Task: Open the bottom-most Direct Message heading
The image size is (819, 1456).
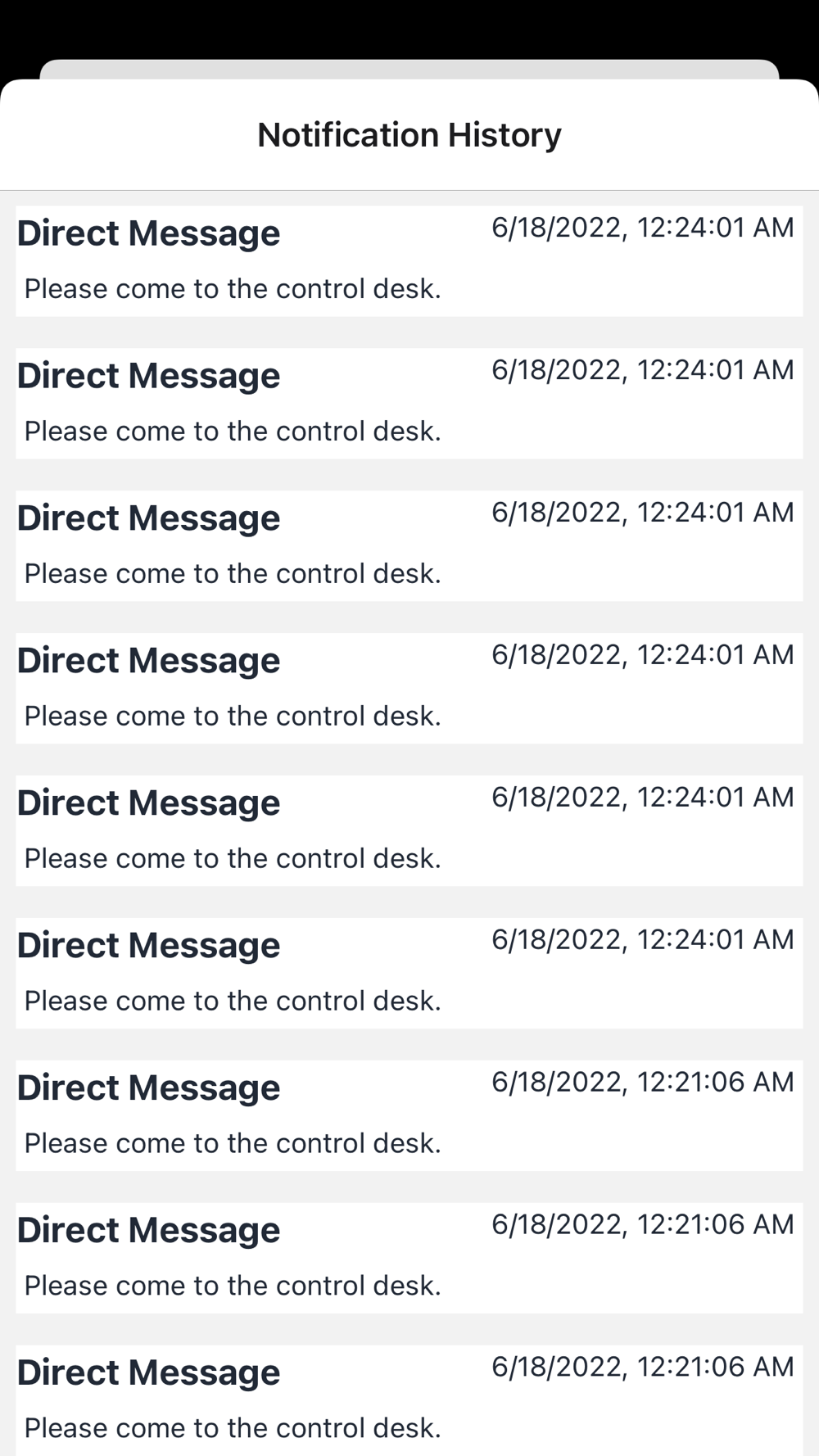Action: coord(149,1373)
